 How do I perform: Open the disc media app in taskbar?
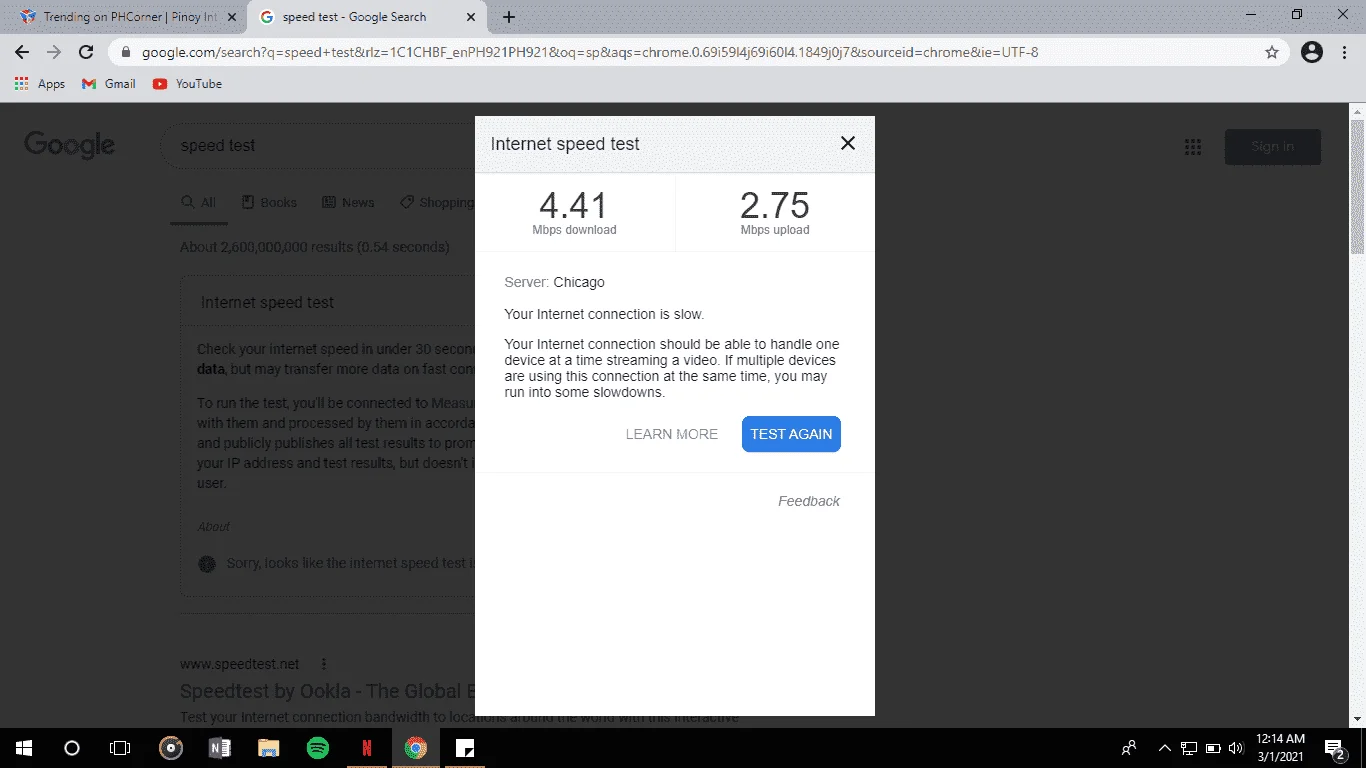click(172, 748)
